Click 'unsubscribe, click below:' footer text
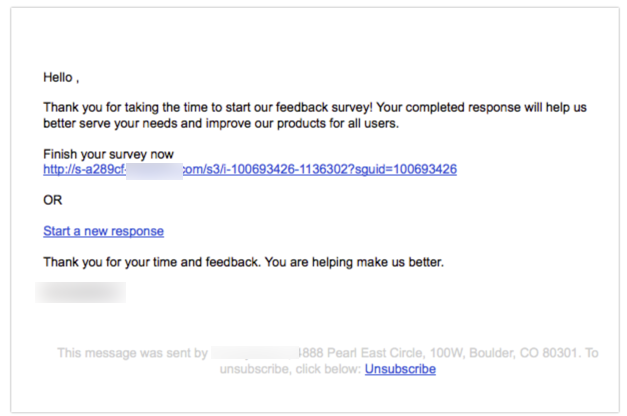The width and height of the screenshot is (627, 416). 290,369
